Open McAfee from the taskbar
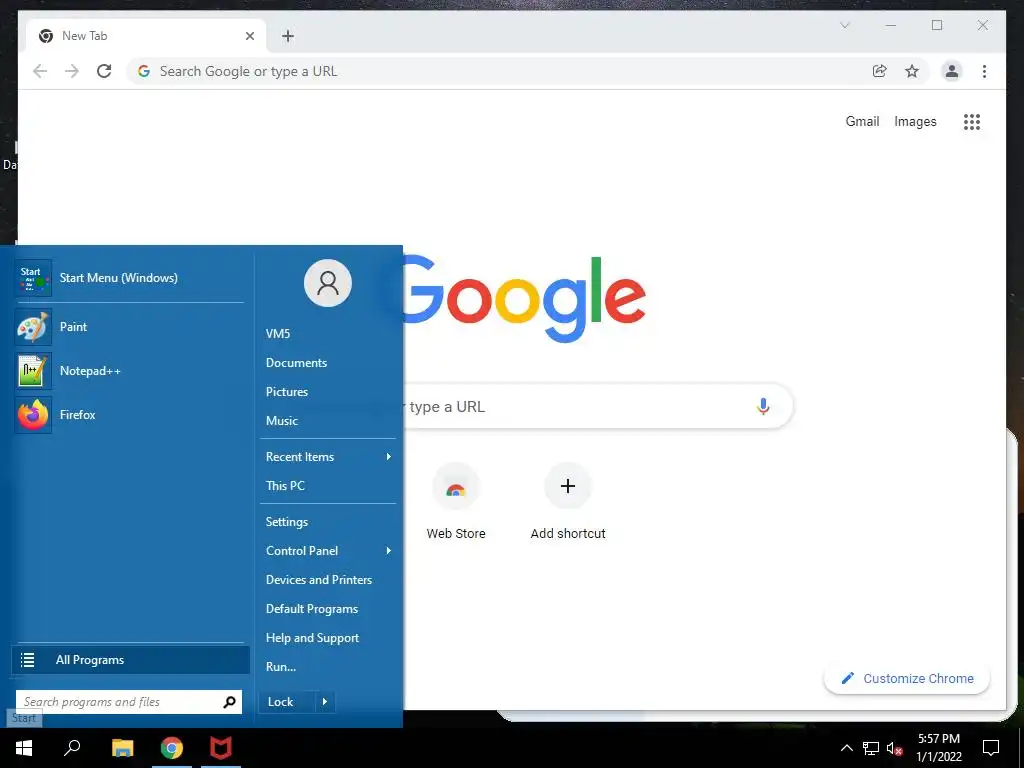 coord(221,748)
